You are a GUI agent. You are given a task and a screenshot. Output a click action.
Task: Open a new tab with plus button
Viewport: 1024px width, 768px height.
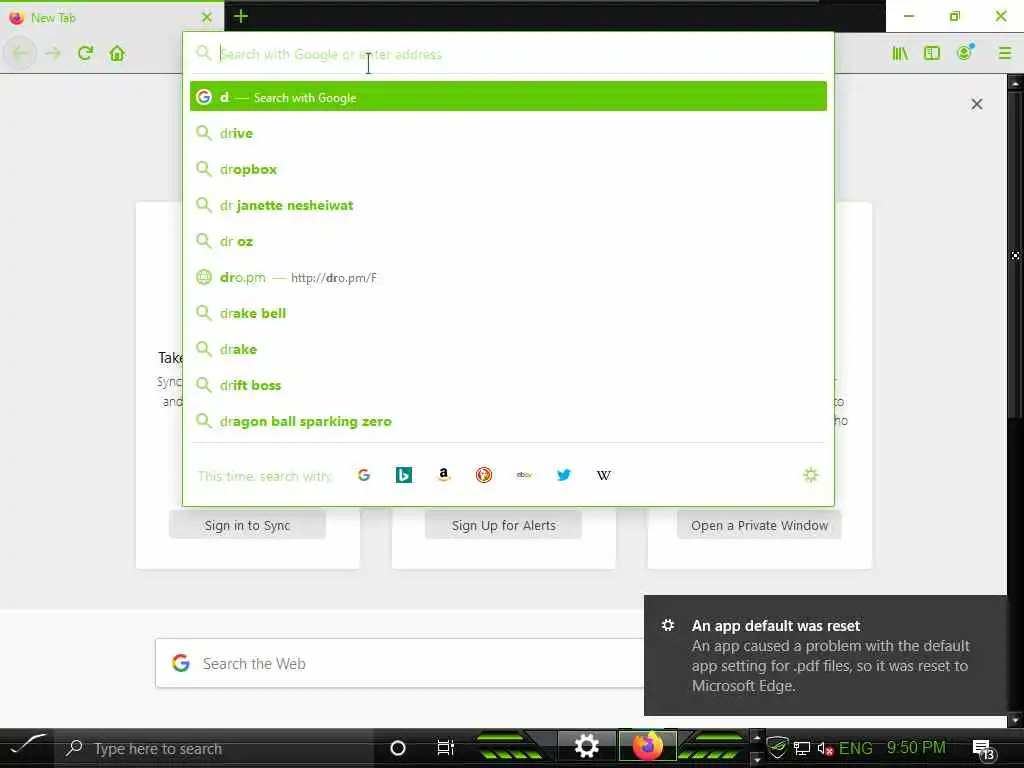point(241,16)
